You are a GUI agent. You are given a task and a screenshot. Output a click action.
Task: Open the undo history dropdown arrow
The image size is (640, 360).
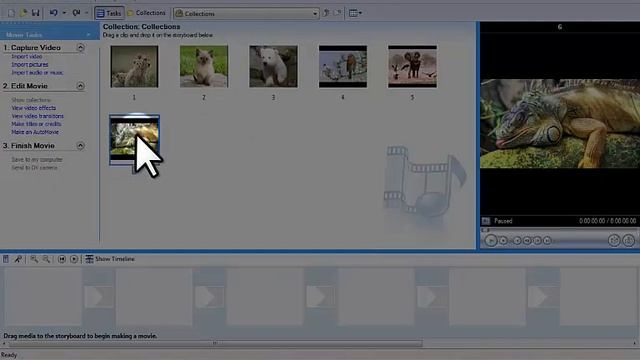coord(64,13)
